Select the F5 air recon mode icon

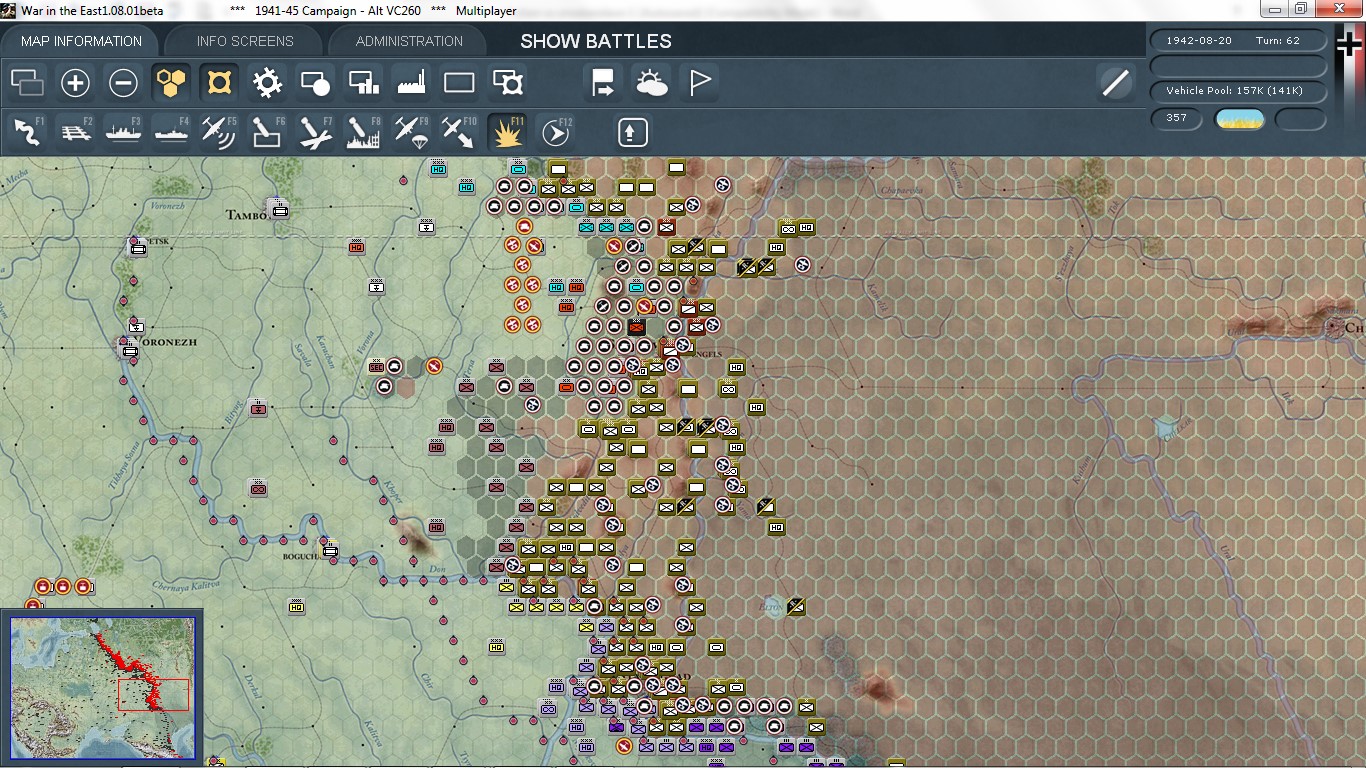[x=219, y=132]
